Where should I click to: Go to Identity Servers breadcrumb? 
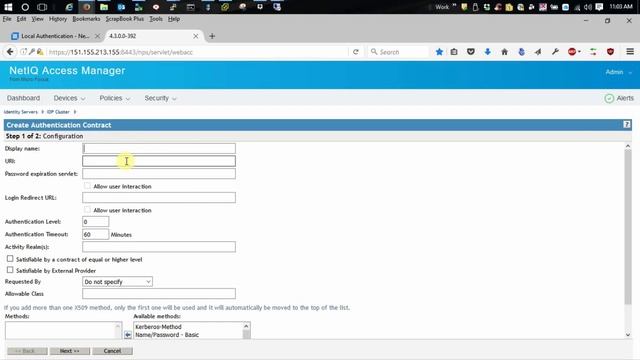[20, 112]
